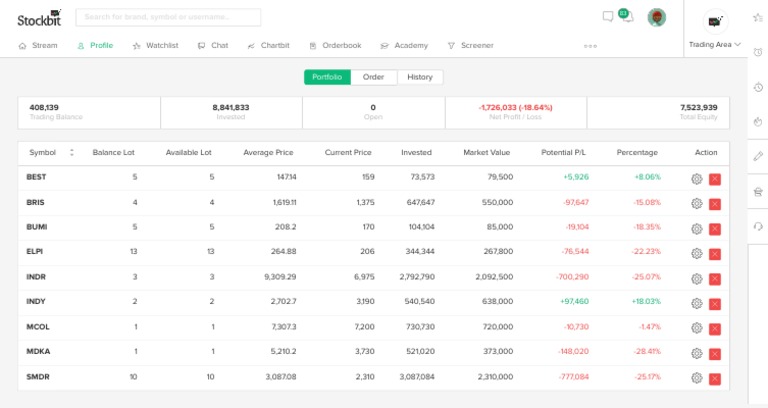Click the search field for symbol or username
This screenshot has height=408, width=768.
point(168,17)
